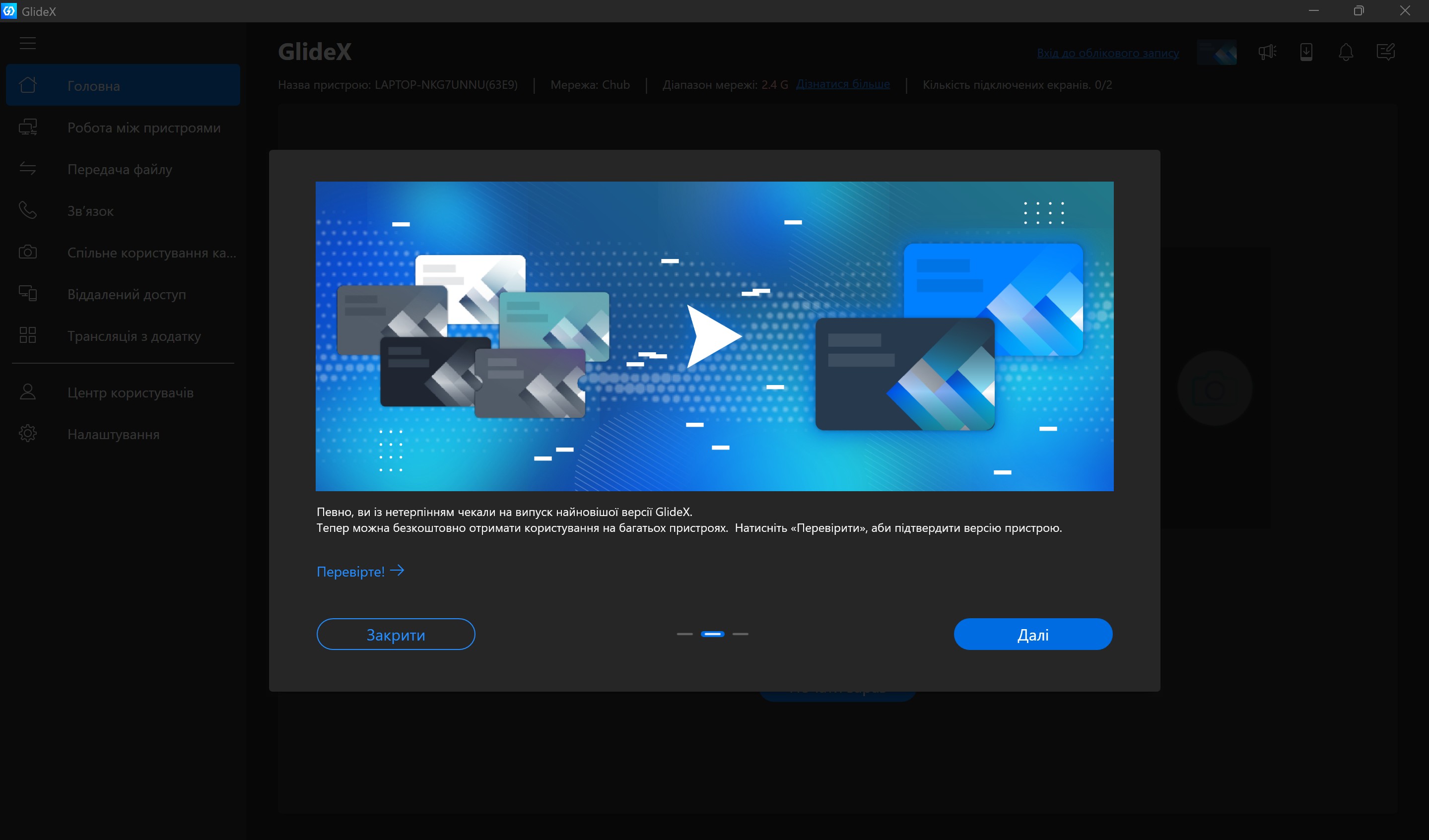Click the account avatar thumbnail
The height and width of the screenshot is (840, 1429).
[x=1217, y=52]
